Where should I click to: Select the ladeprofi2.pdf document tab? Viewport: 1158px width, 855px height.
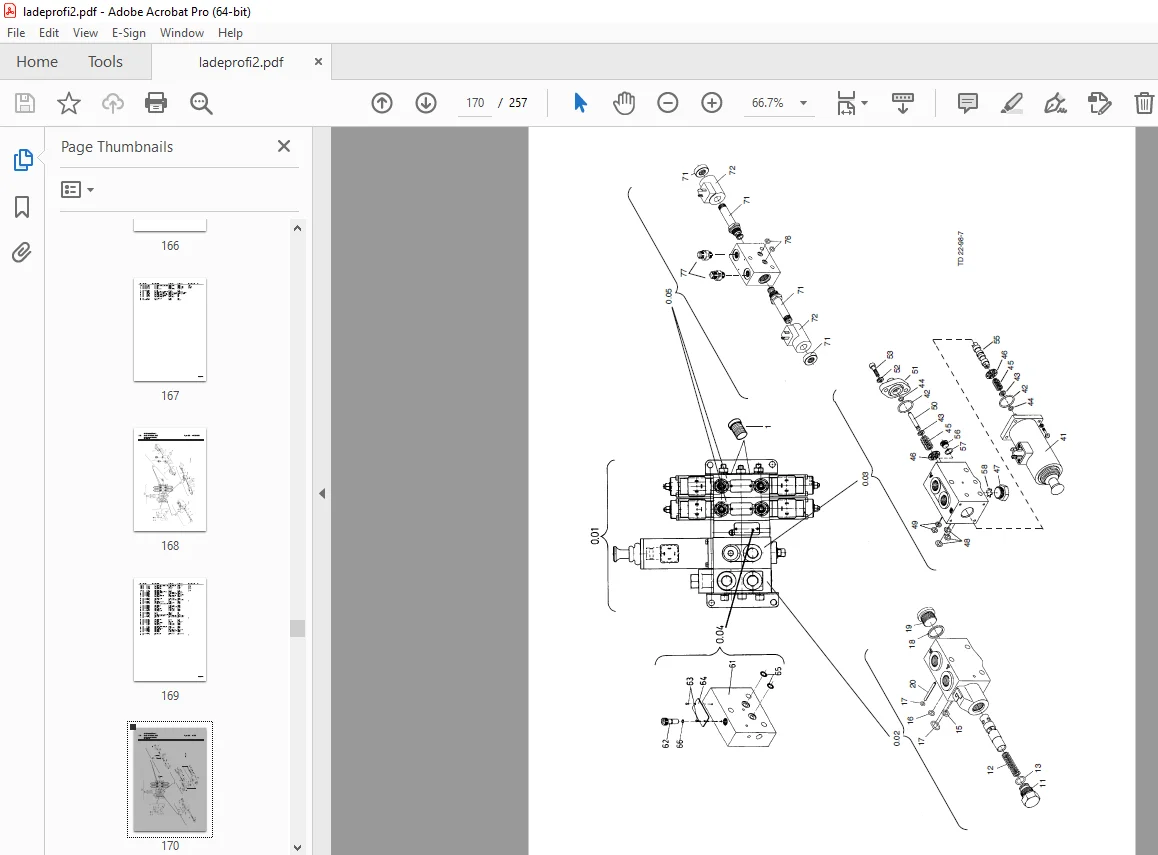[241, 62]
